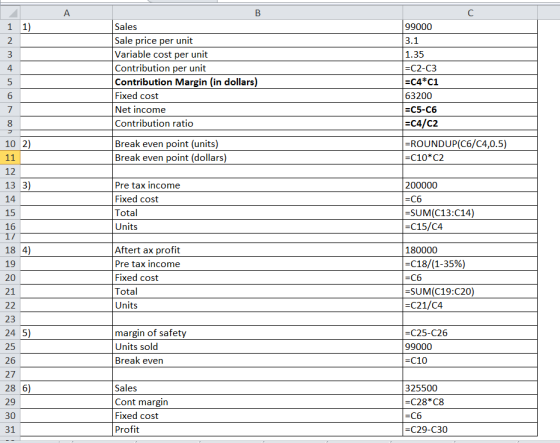Image resolution: width=560 pixels, height=443 pixels.
Task: Click cell containing 'Sales' in row 1
Action: (258, 27)
